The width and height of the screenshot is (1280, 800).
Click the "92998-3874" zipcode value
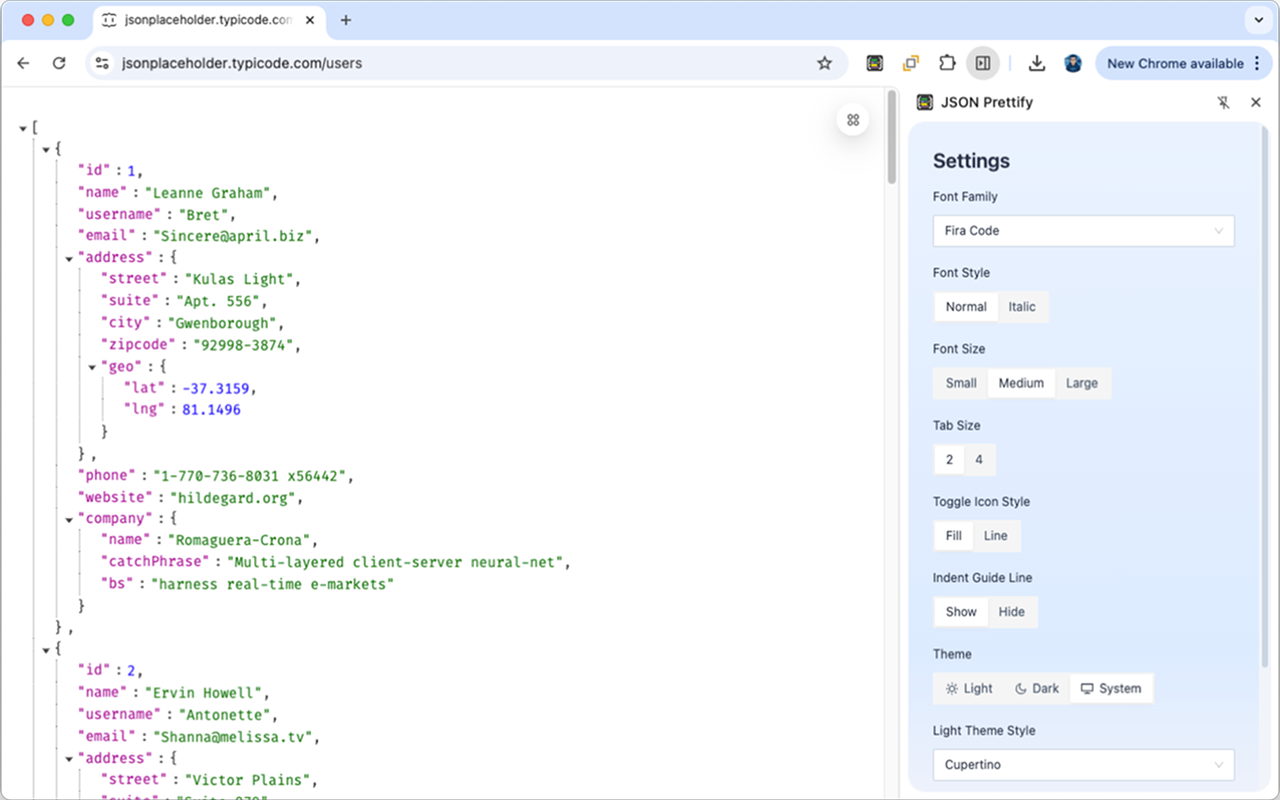[x=245, y=345]
